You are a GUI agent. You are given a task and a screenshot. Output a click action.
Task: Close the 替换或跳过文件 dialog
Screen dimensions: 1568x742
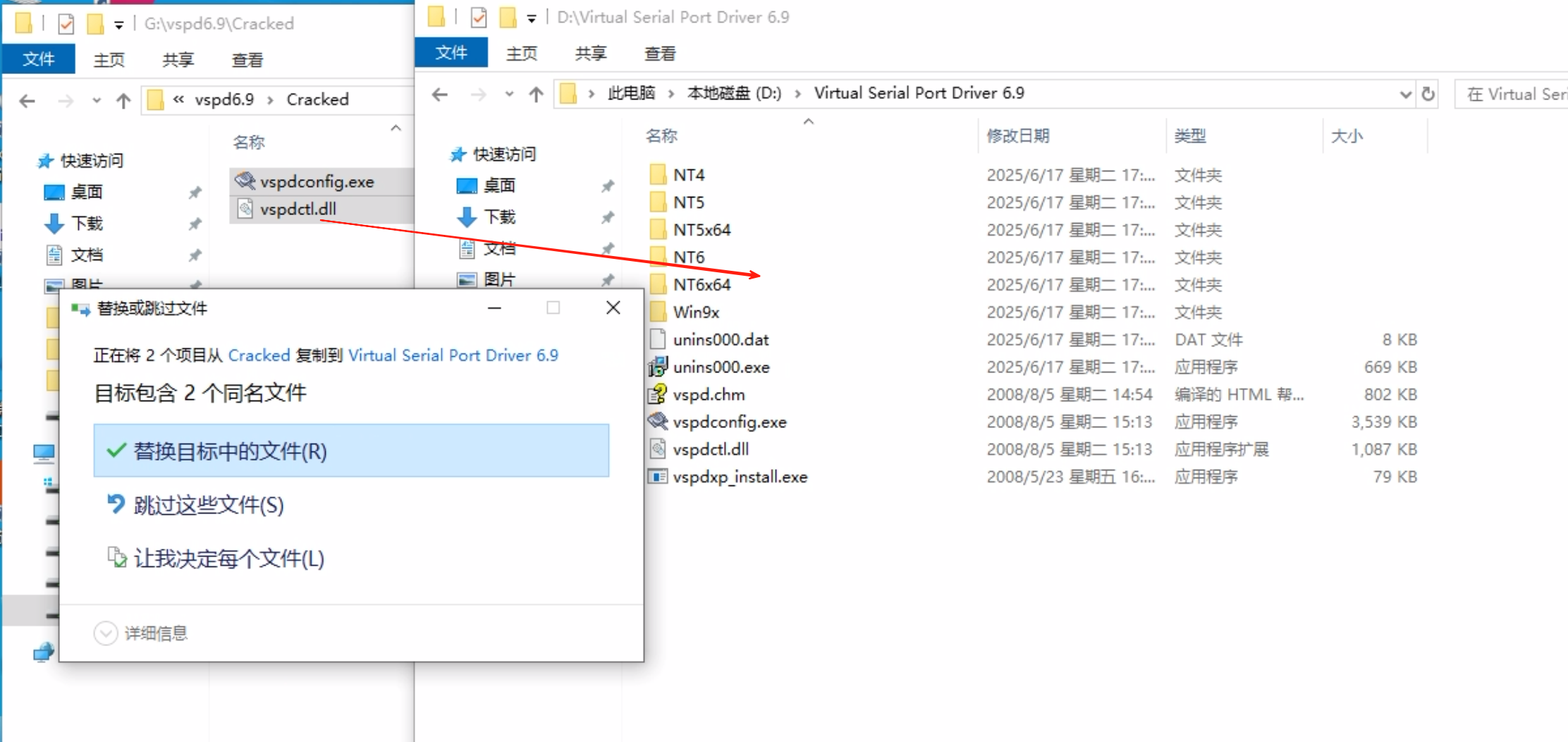click(613, 308)
